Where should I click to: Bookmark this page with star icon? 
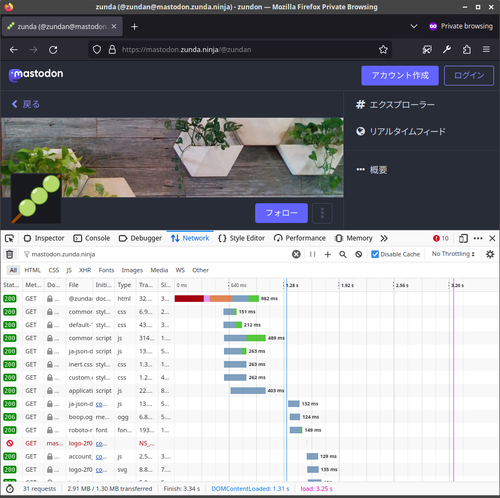(x=383, y=50)
